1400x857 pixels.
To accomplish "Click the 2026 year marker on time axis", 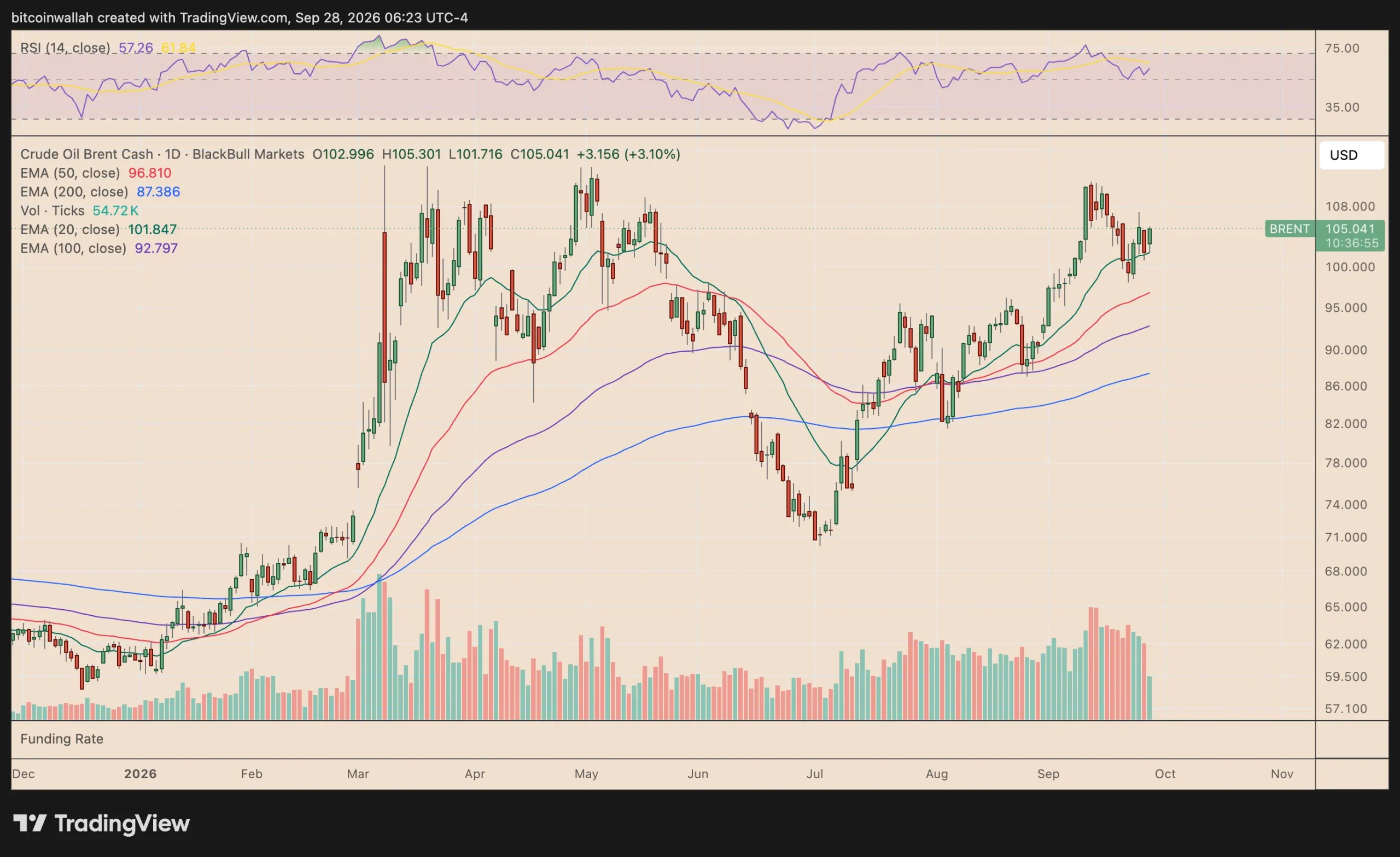I will click(x=141, y=773).
